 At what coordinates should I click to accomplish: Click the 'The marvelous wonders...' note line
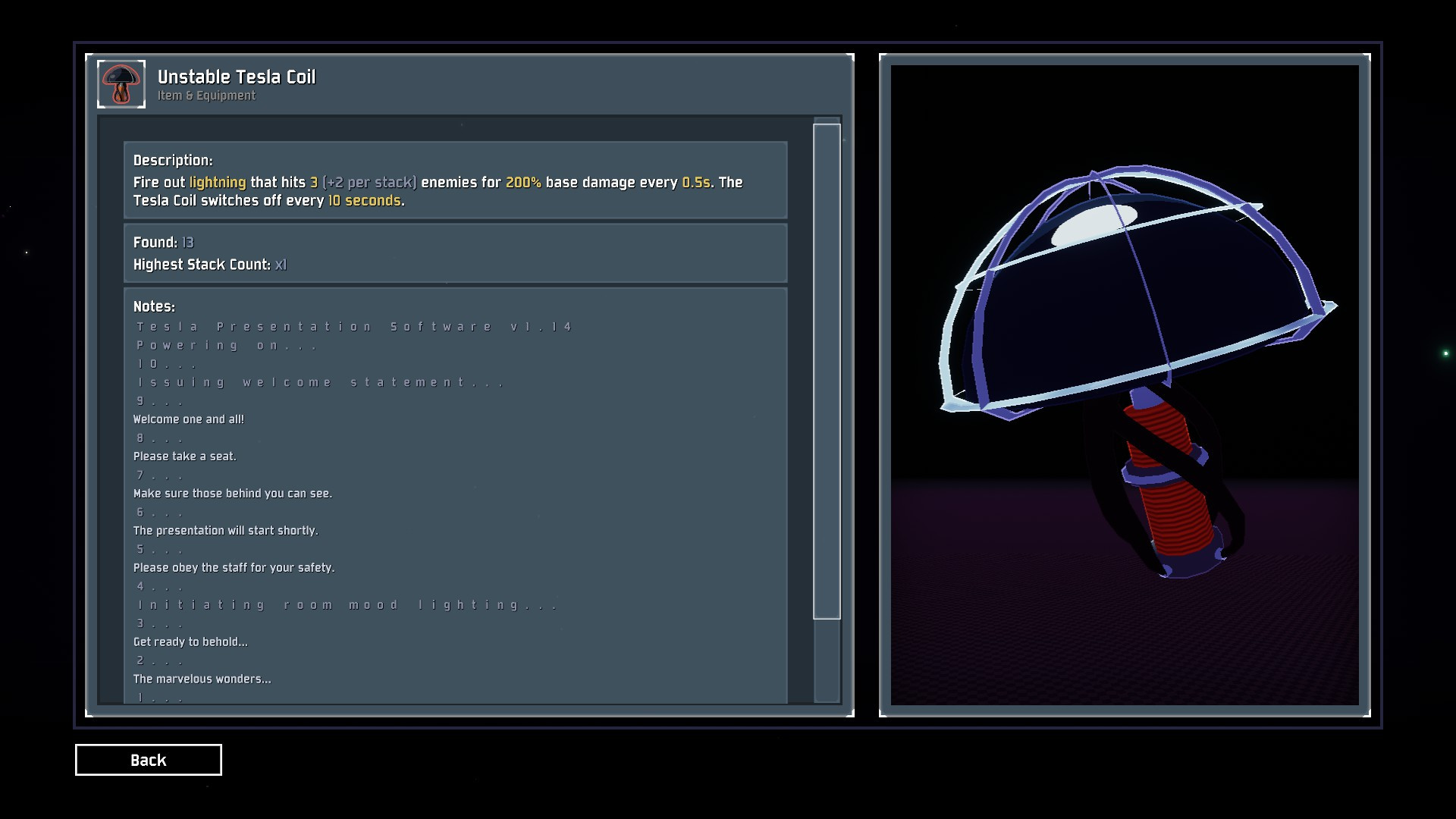tap(202, 679)
